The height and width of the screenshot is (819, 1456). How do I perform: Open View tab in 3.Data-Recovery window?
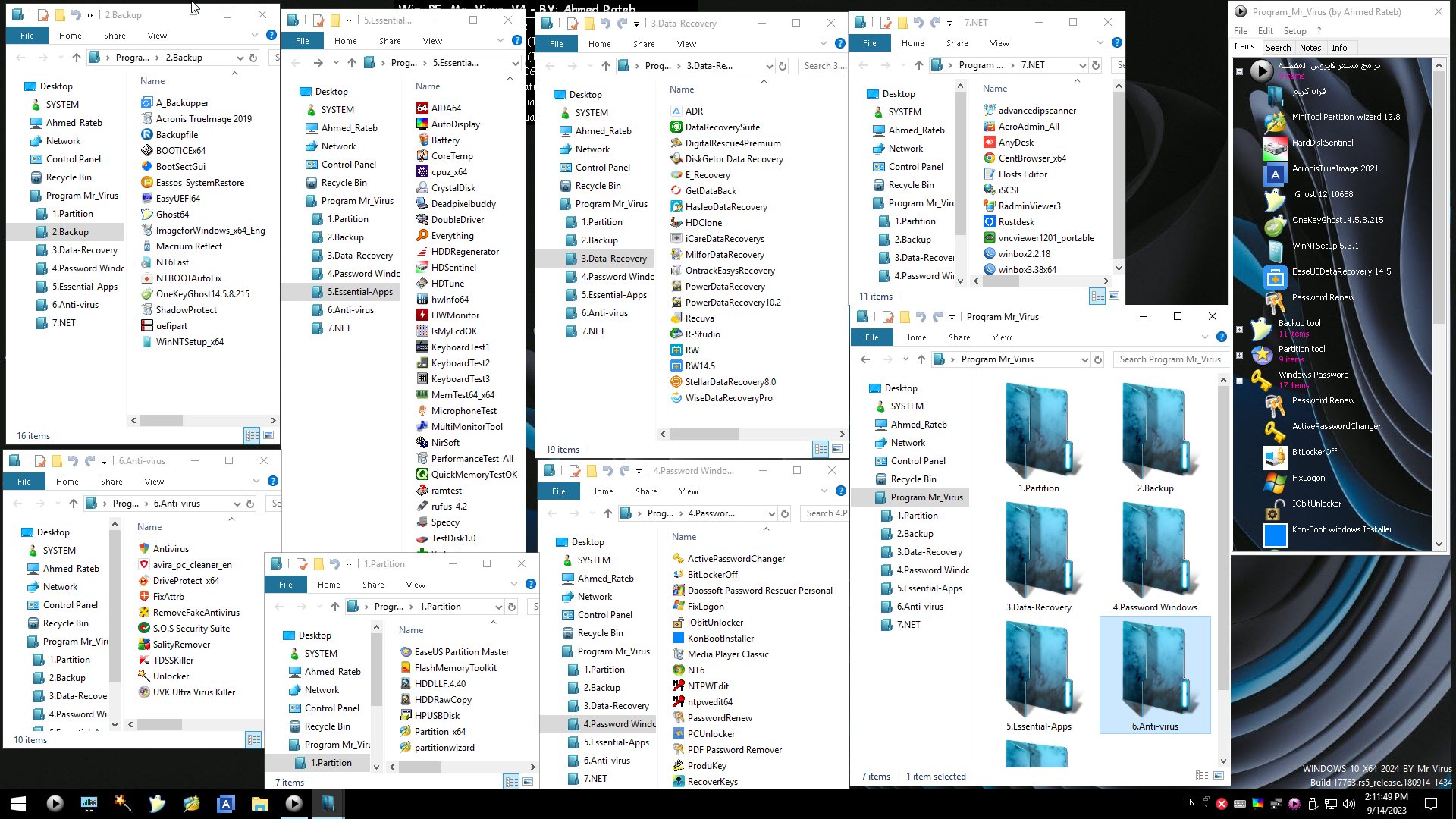pos(686,44)
